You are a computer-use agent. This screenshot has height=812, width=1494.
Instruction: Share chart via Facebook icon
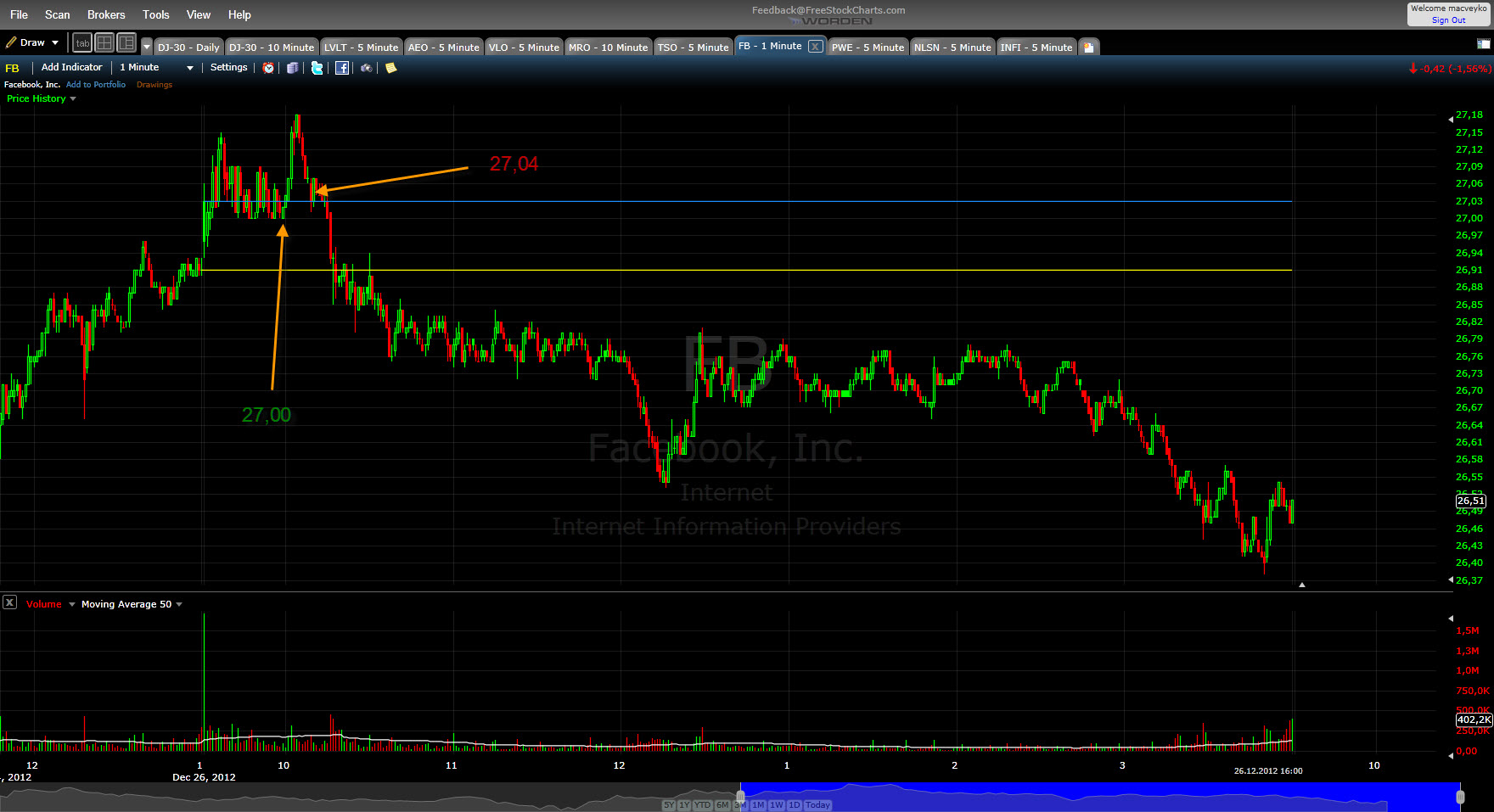point(342,68)
